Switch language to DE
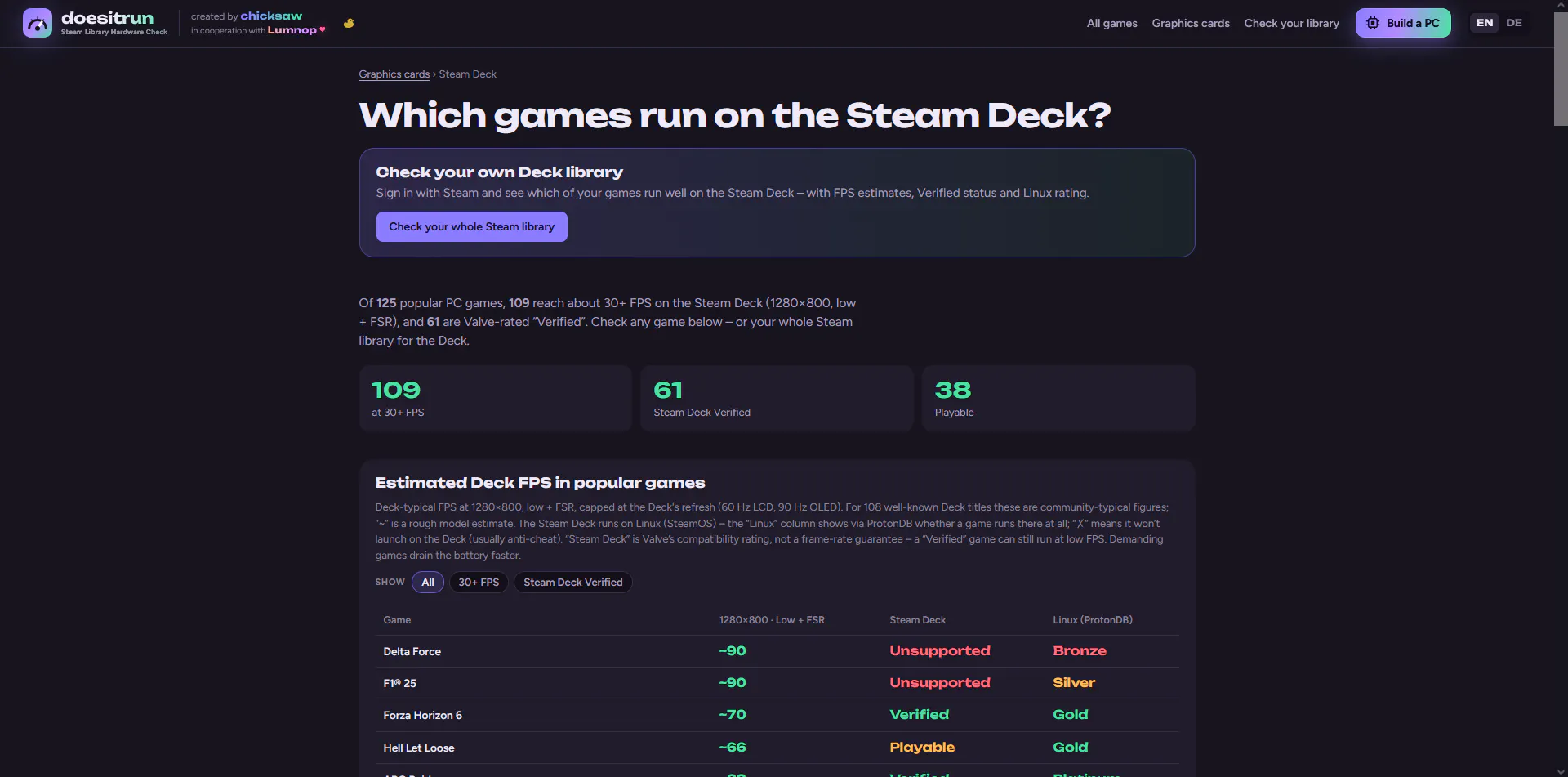The image size is (1568, 777). coord(1514,23)
